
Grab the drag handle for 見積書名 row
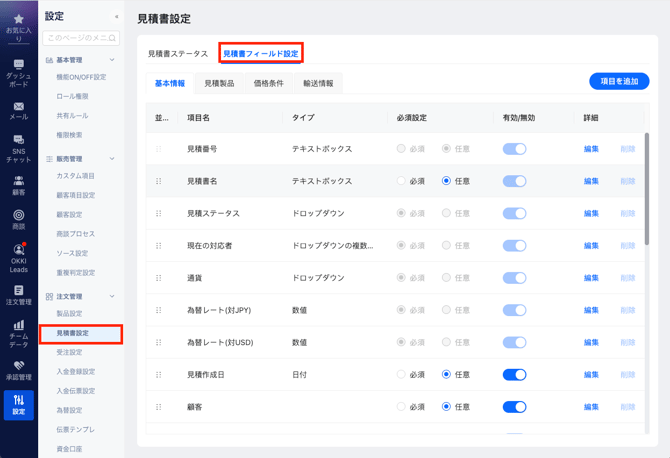coord(159,181)
